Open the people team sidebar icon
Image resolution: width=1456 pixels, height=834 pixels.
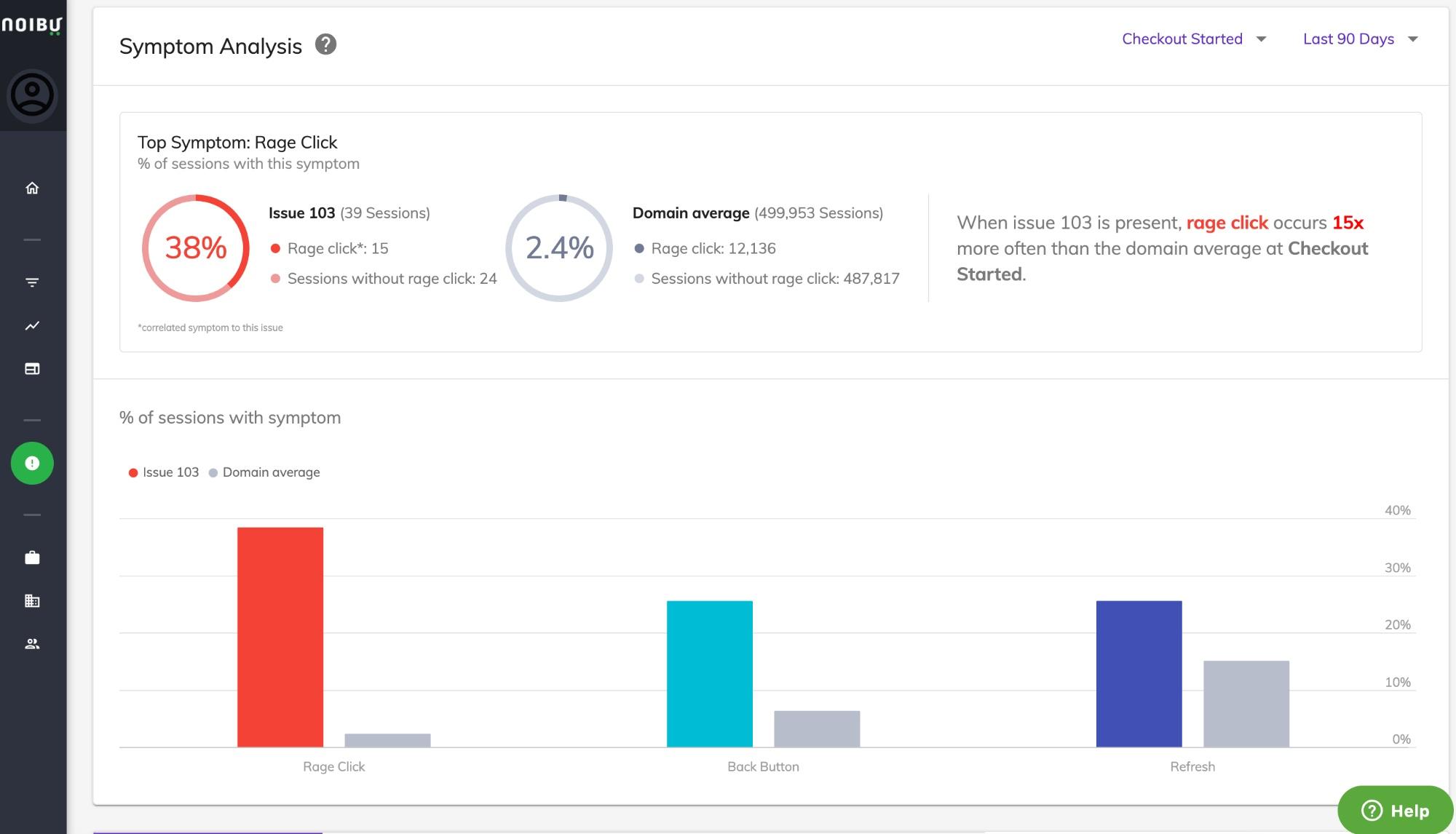pos(32,644)
